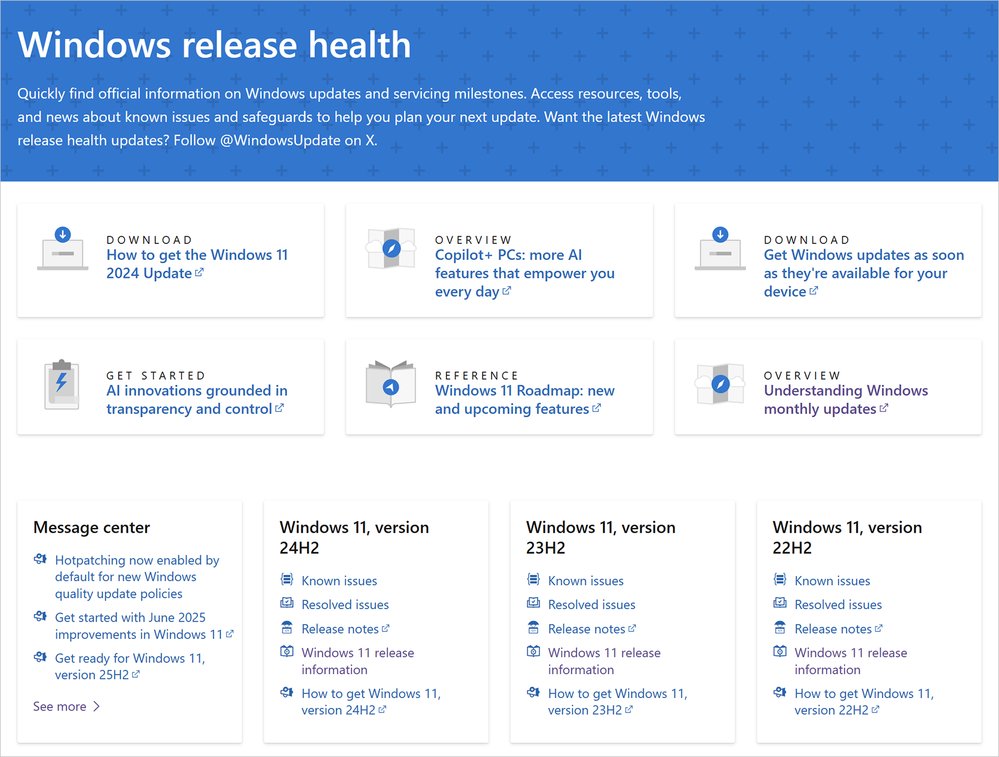Open Windows 11 release information under 22H2
The image size is (999, 757).
pyautogui.click(x=851, y=661)
